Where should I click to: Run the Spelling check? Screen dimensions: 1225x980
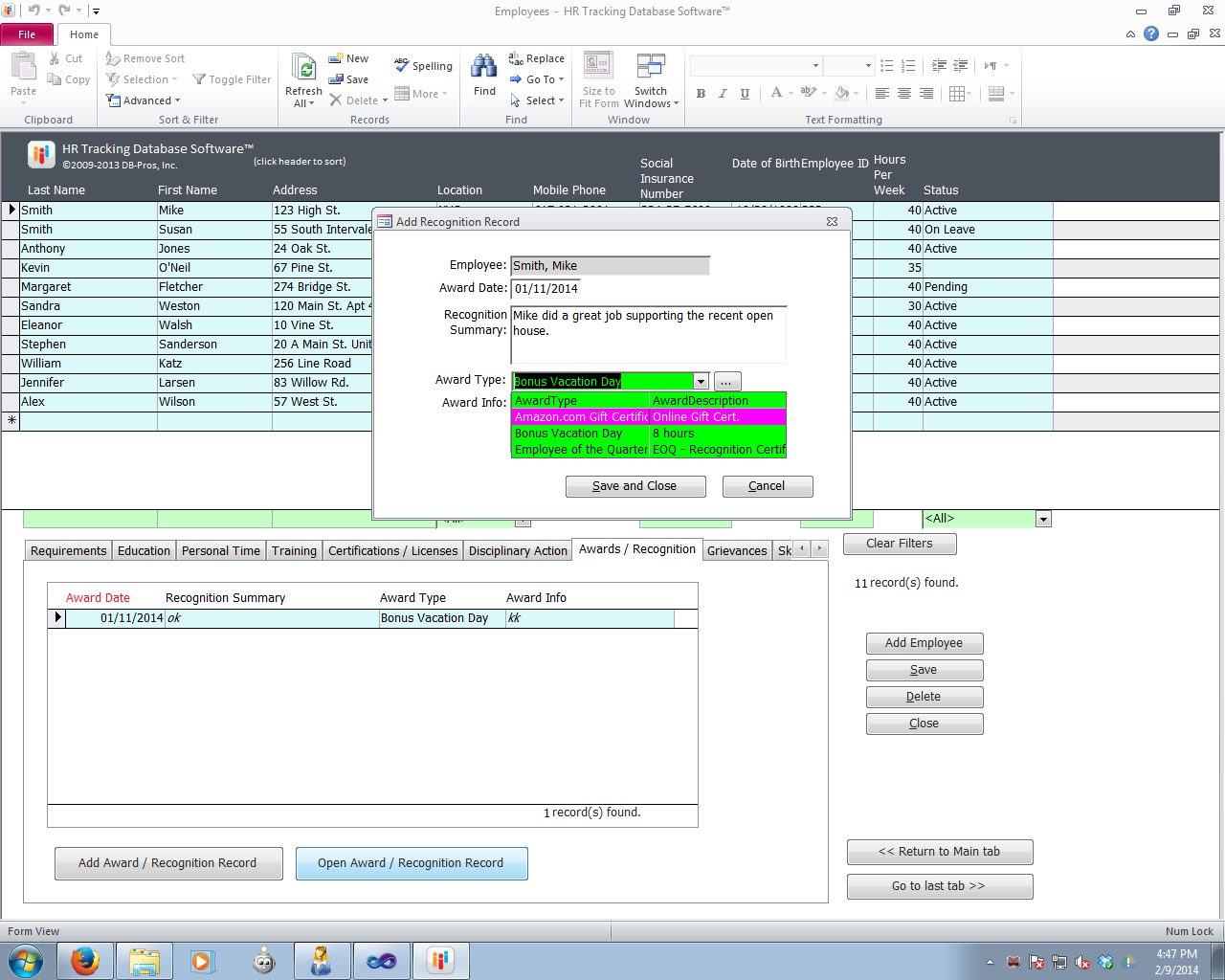(423, 65)
